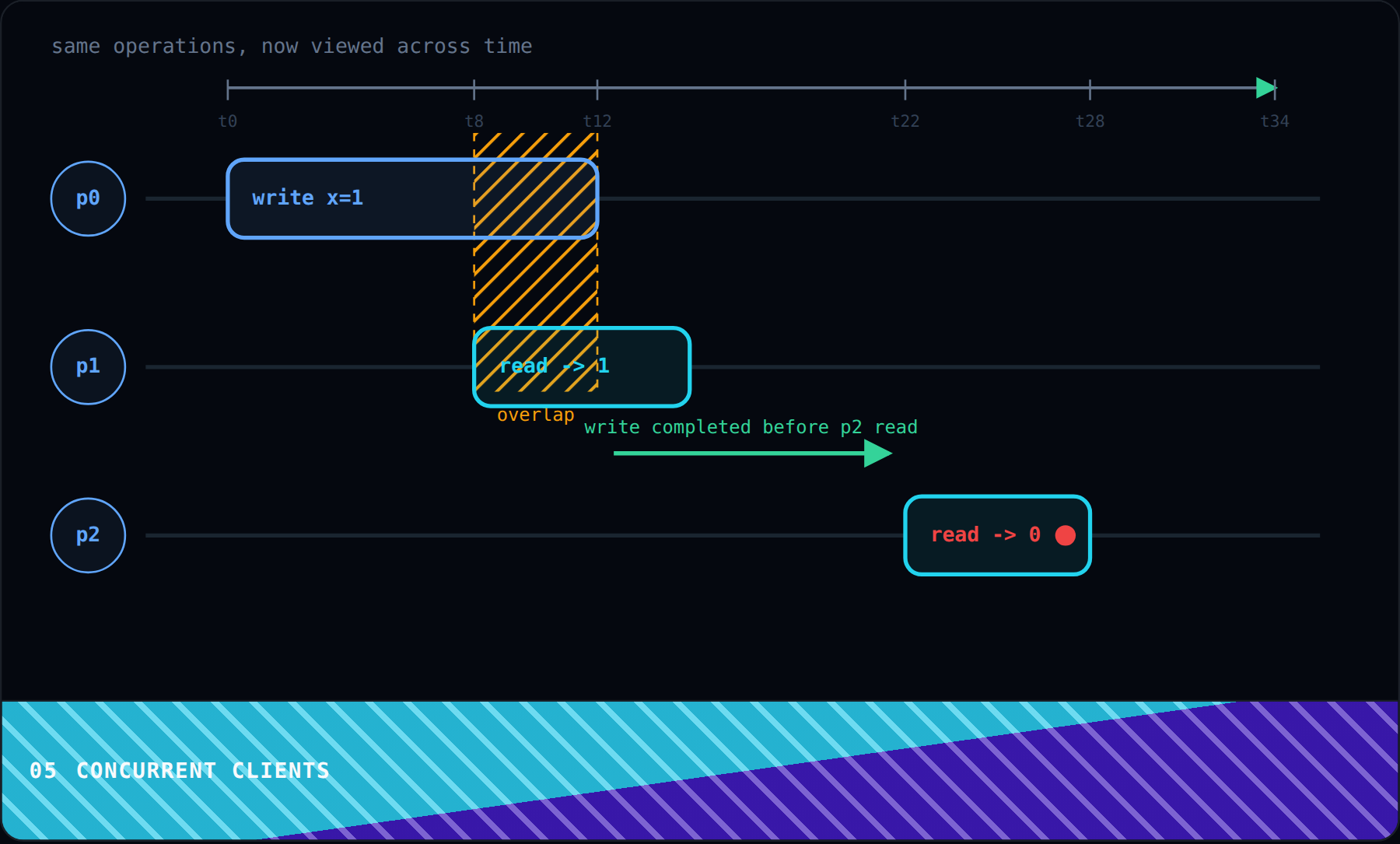This screenshot has height=844, width=1400.
Task: Click the orange overlap label
Action: point(536,415)
